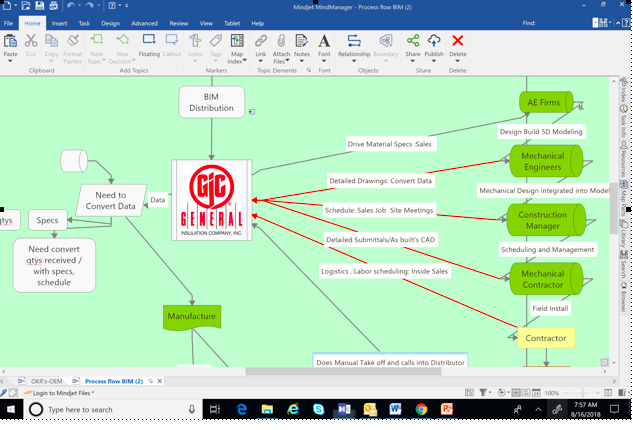
Task: Click the Attach Files paperclip icon
Action: pyautogui.click(x=281, y=41)
